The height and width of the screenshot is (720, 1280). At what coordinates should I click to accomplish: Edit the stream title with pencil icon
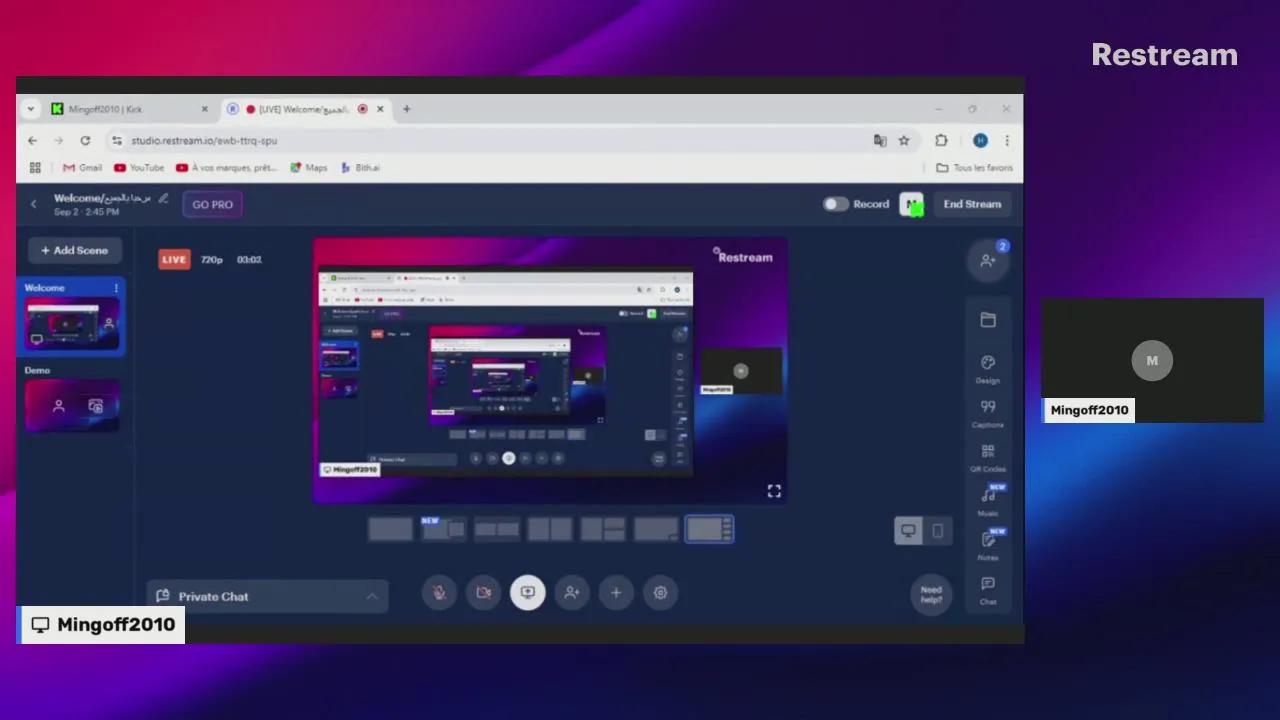click(x=163, y=198)
